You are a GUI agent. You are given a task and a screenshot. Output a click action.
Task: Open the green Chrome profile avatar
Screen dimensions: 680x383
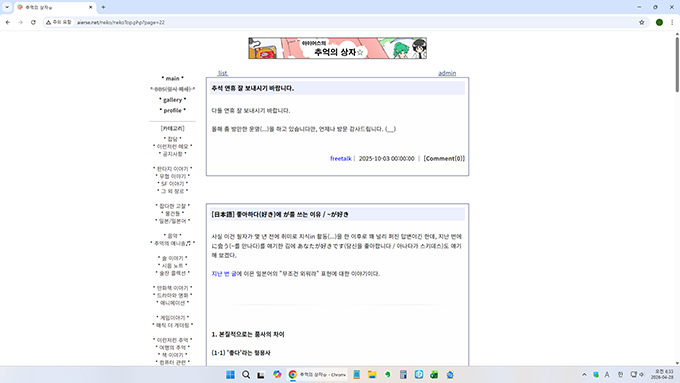click(659, 22)
